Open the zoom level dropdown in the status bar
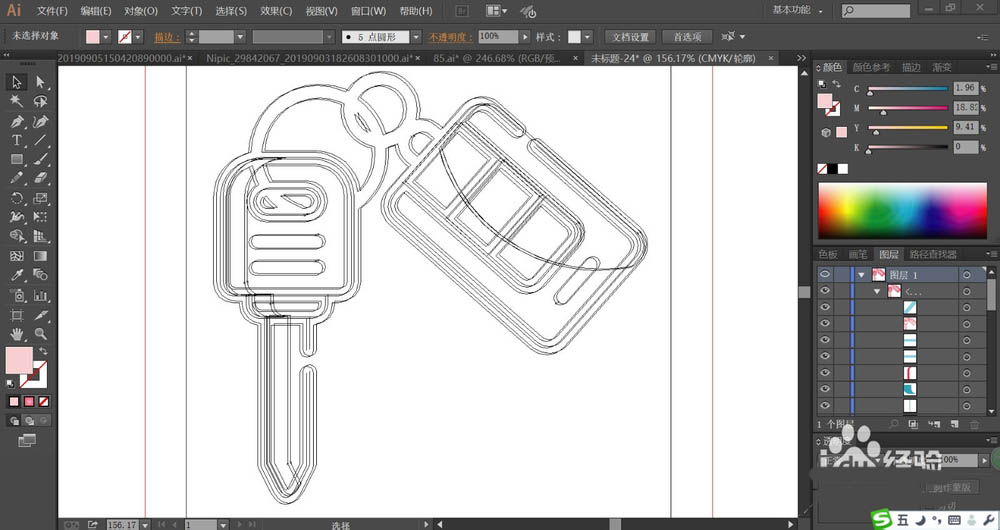 (145, 524)
